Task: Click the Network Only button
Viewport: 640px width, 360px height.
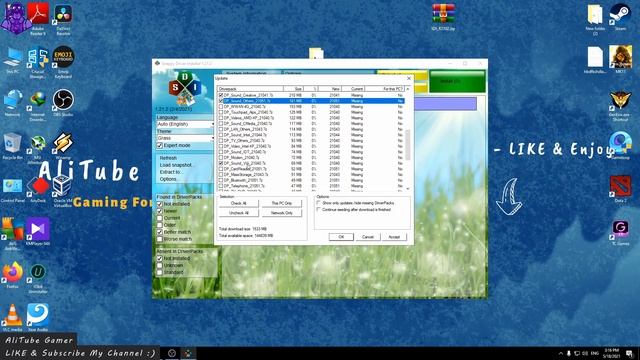Action: [282, 213]
